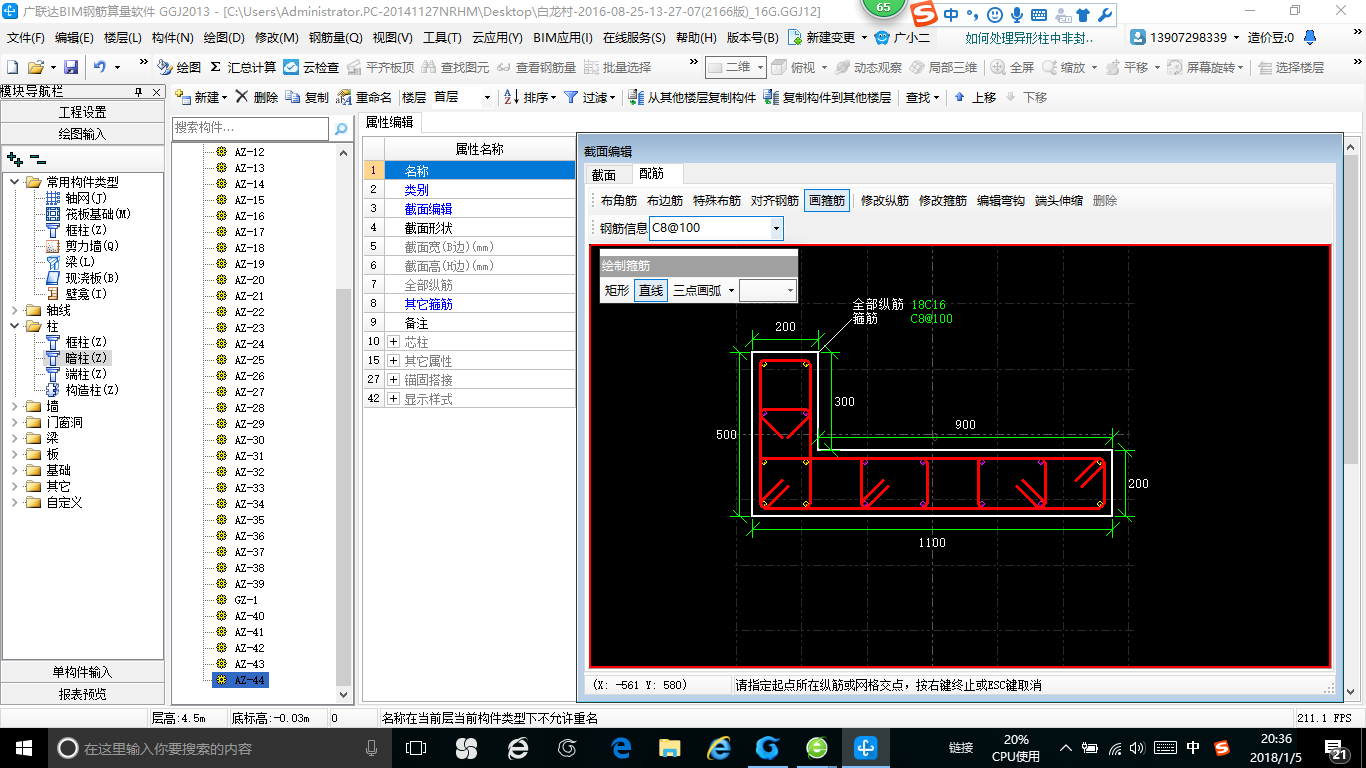1366x768 pixels.
Task: Click expand-all plus icon in navigator
Action: coord(15,158)
